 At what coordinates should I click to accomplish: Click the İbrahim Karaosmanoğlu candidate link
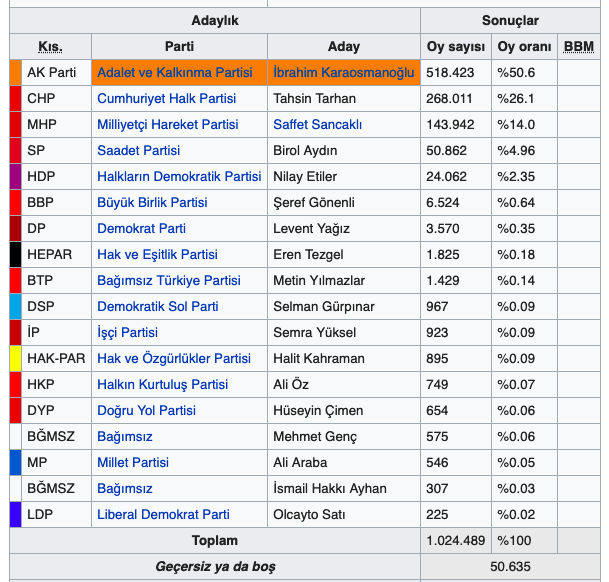coord(343,73)
